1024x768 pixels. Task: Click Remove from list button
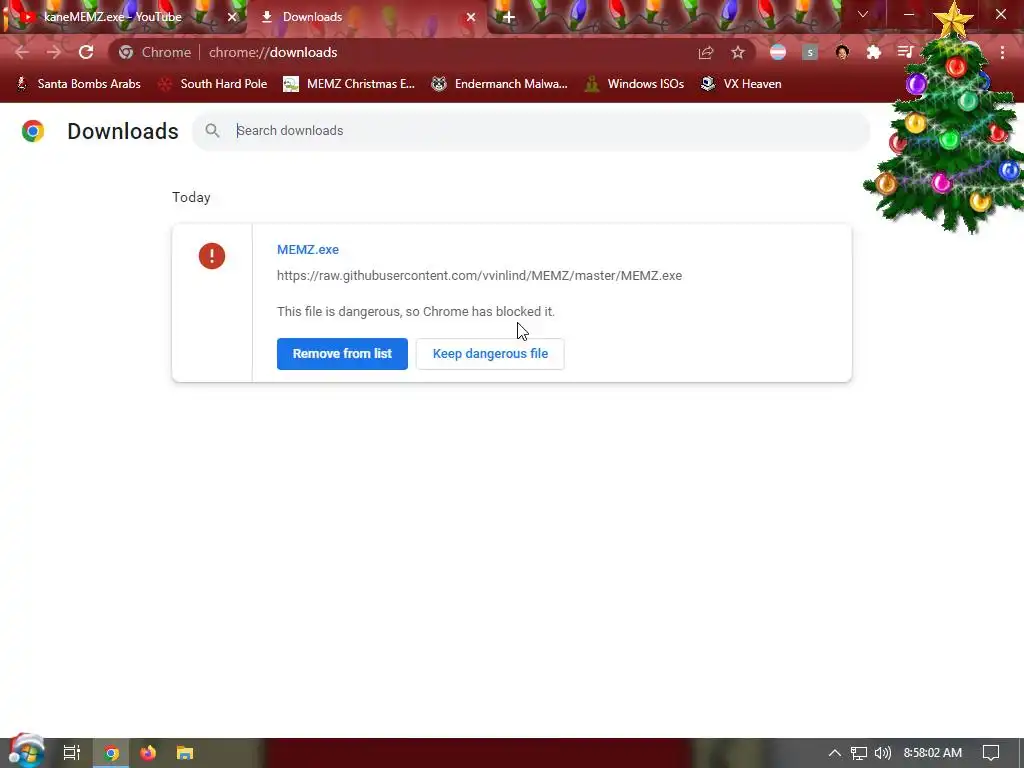coord(342,354)
